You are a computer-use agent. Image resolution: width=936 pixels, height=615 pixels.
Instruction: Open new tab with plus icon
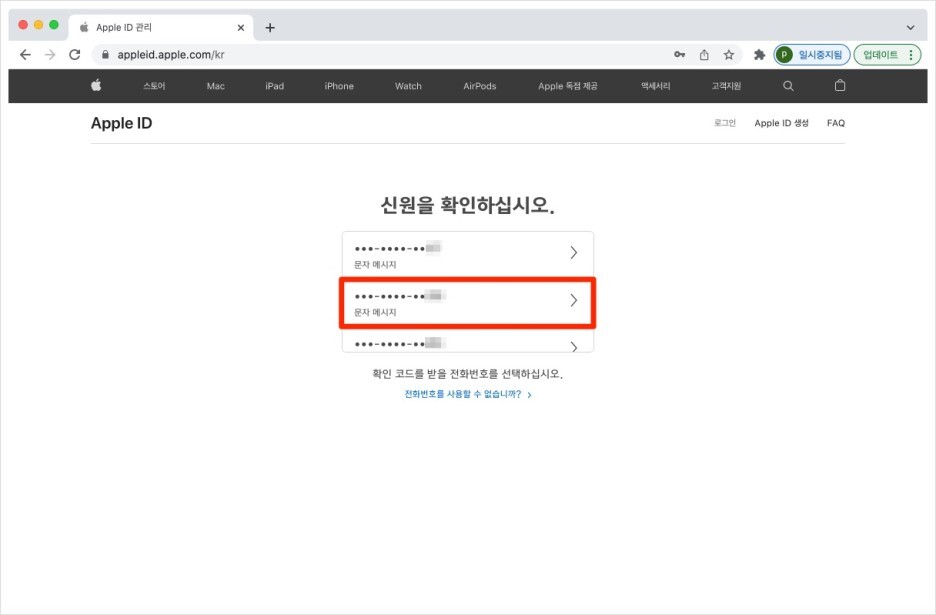coord(270,27)
